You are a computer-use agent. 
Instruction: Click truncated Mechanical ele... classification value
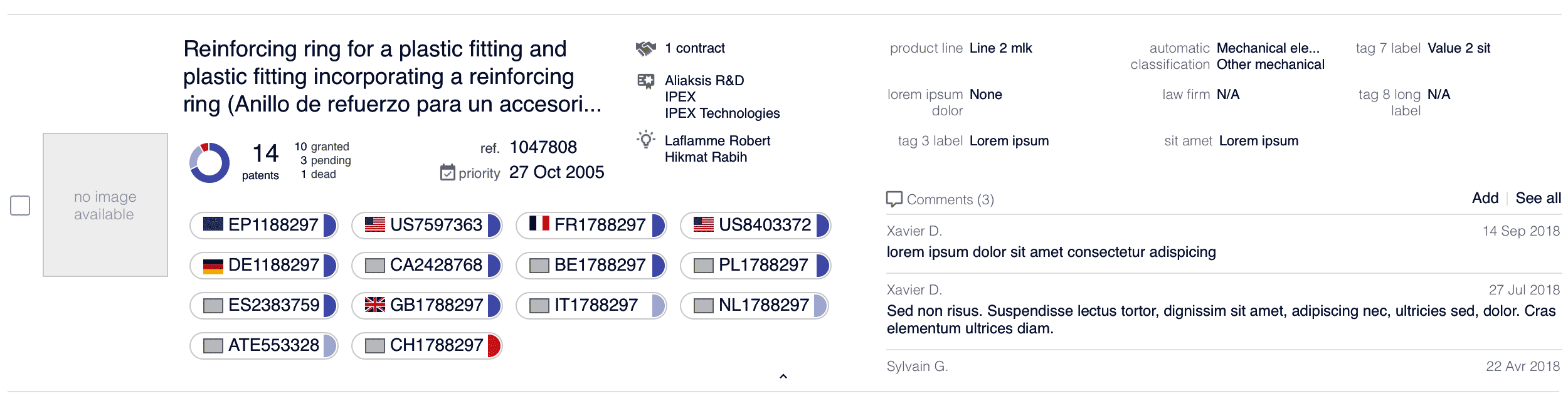point(1268,48)
